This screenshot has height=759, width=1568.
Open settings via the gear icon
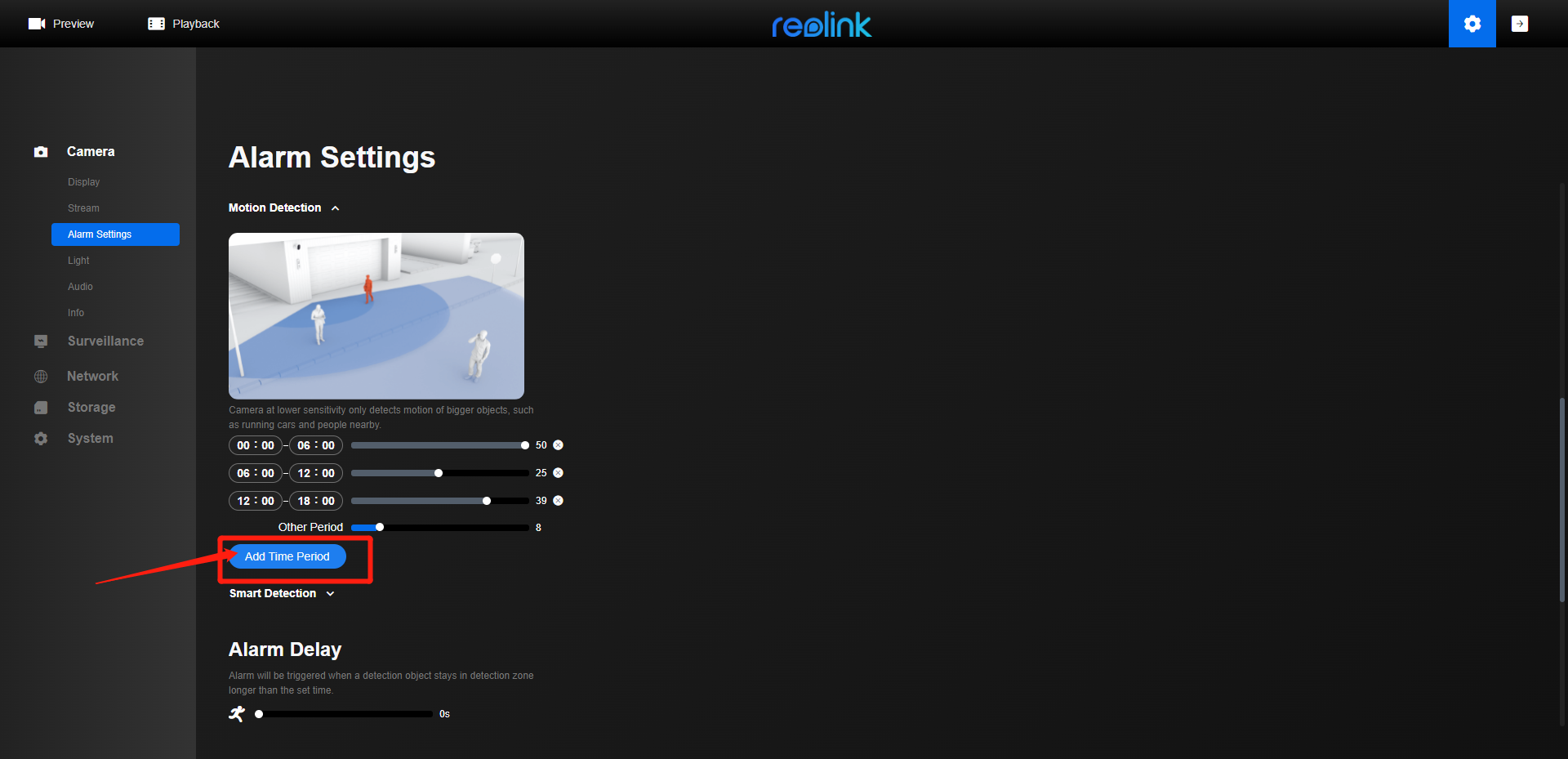coord(1472,24)
